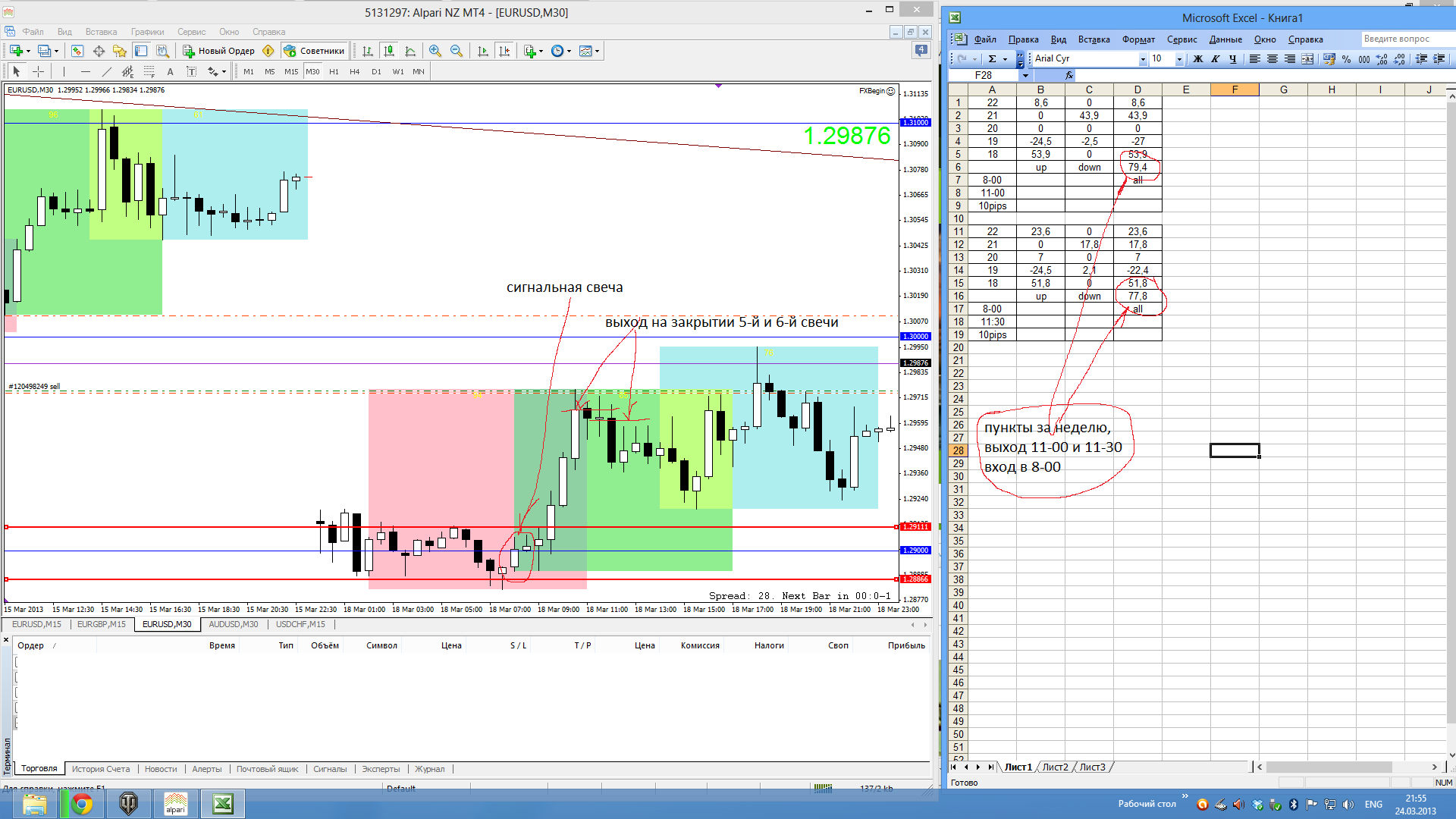The height and width of the screenshot is (819, 1456).
Task: Select the Fibonacci retracement tool
Action: point(149,71)
